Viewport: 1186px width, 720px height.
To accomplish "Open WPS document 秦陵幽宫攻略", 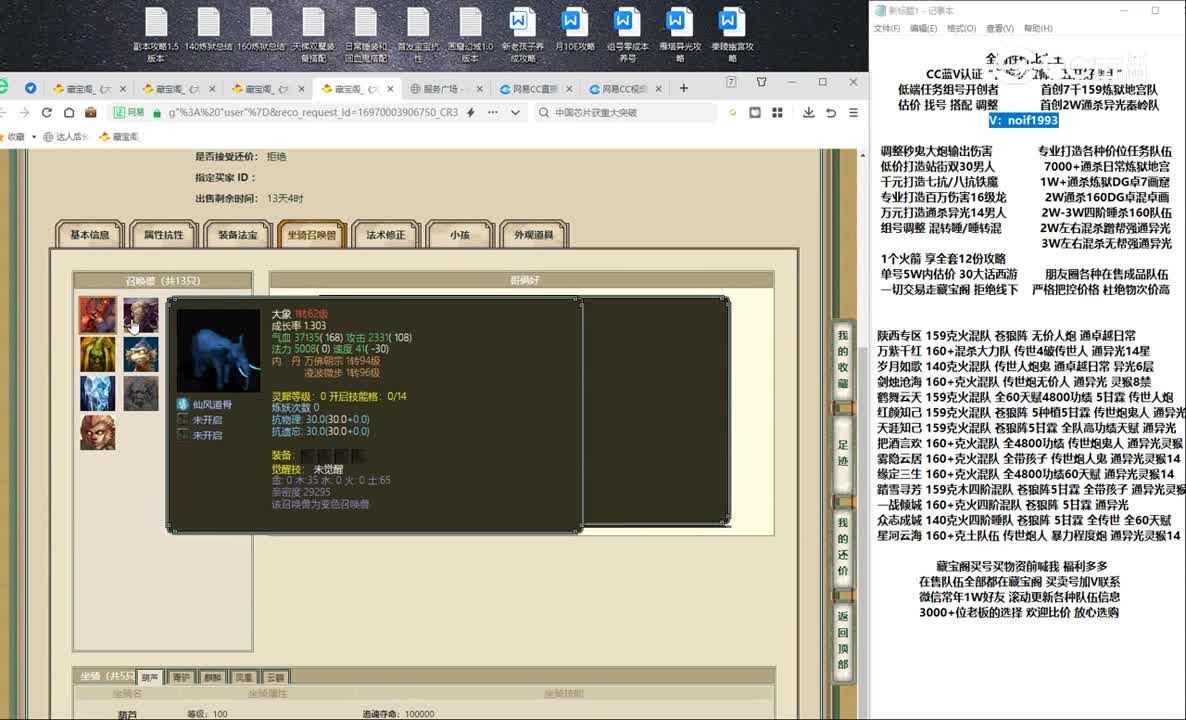I will click(x=731, y=35).
